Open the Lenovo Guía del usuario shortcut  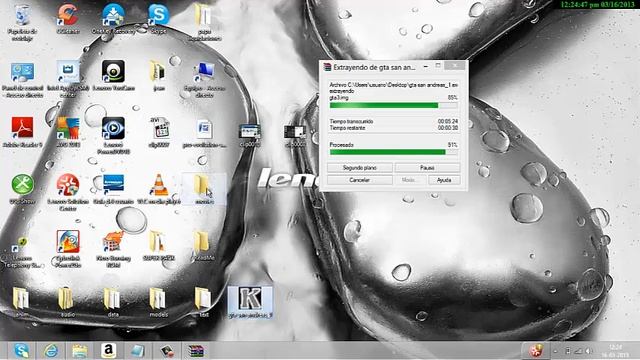click(x=113, y=189)
